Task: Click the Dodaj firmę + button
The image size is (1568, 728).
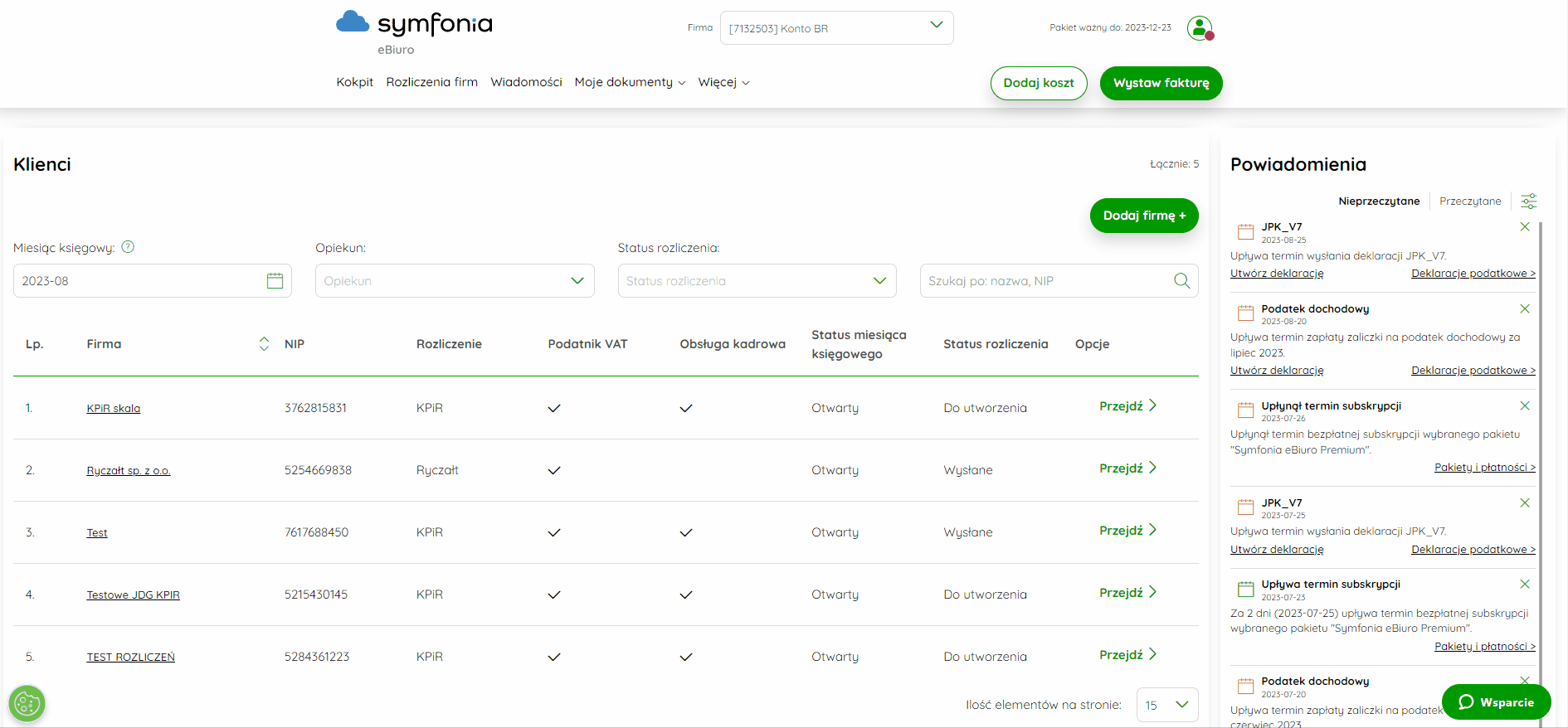Action: tap(1144, 216)
